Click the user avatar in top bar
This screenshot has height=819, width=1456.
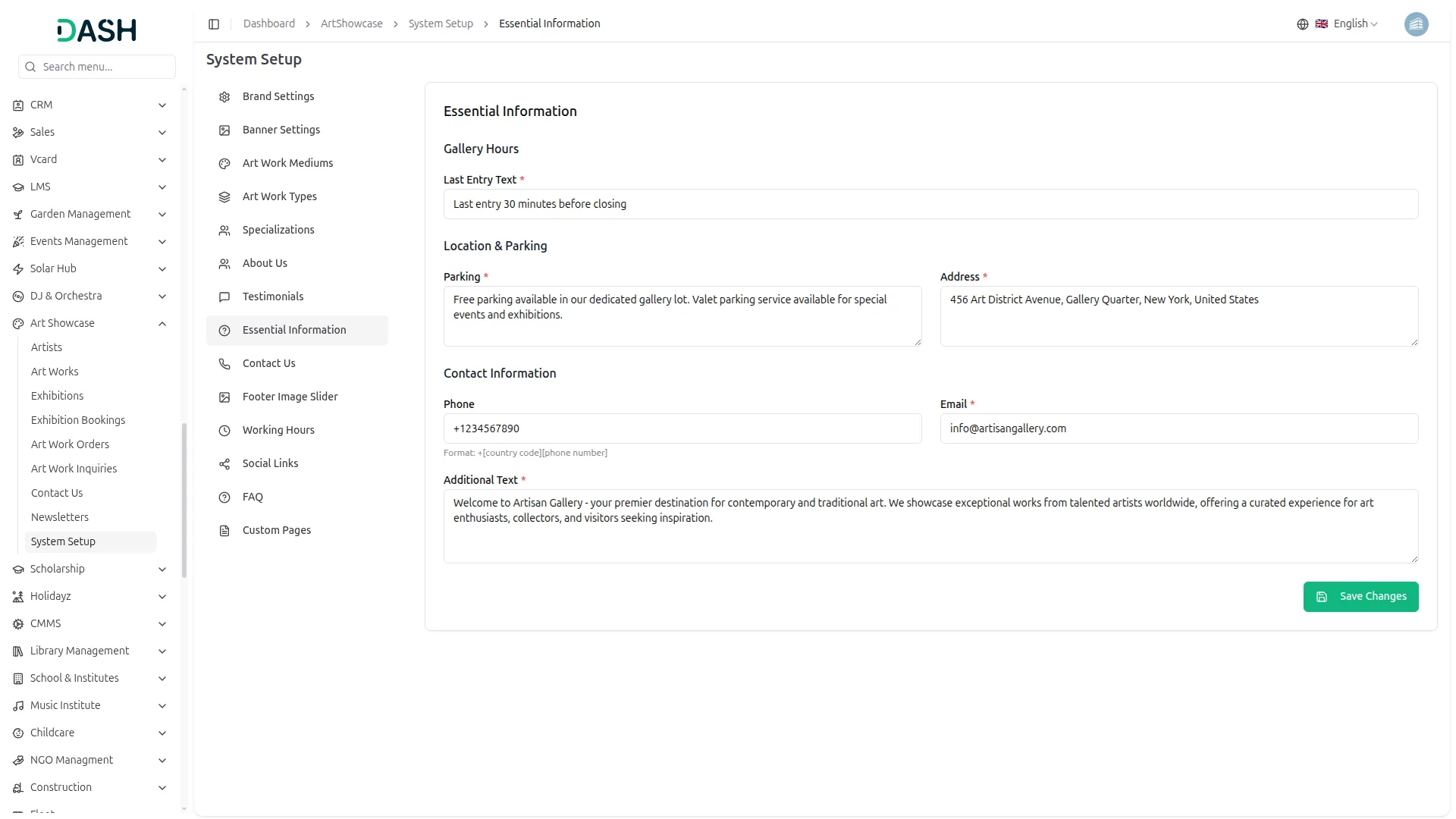point(1416,24)
